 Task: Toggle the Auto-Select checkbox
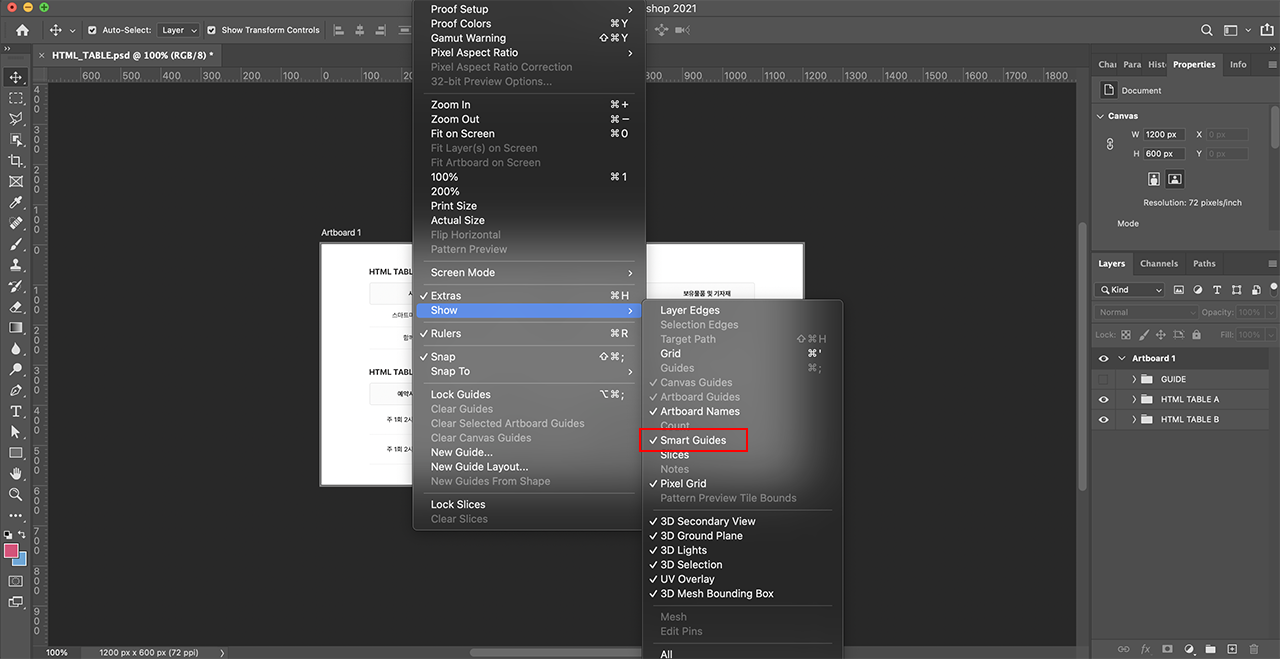(92, 30)
